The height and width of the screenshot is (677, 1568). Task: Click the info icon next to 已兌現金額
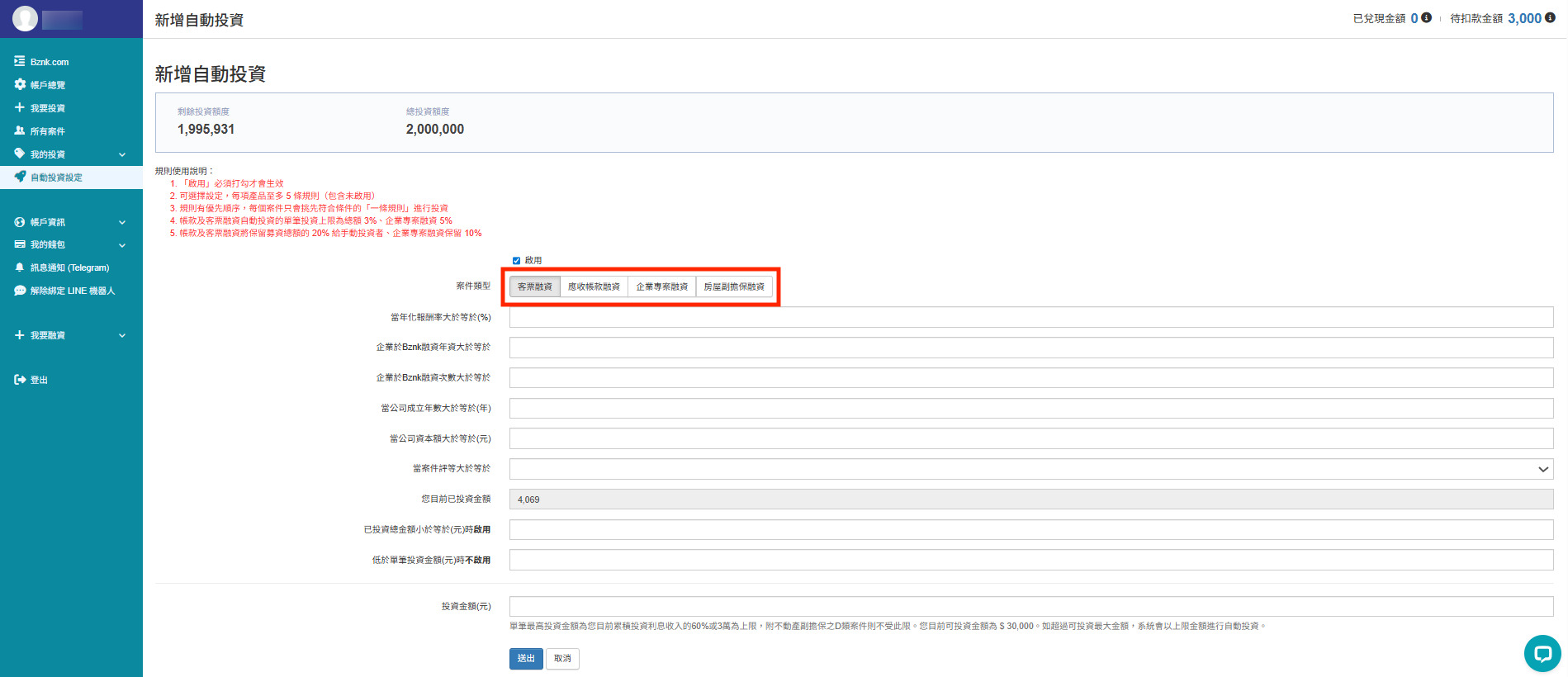coord(1426,17)
